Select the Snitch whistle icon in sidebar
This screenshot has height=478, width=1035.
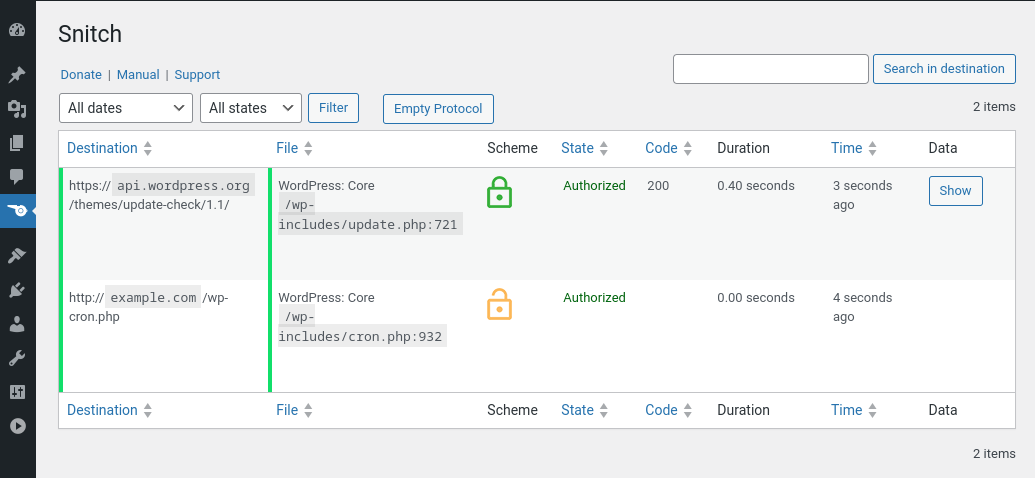(x=17, y=211)
